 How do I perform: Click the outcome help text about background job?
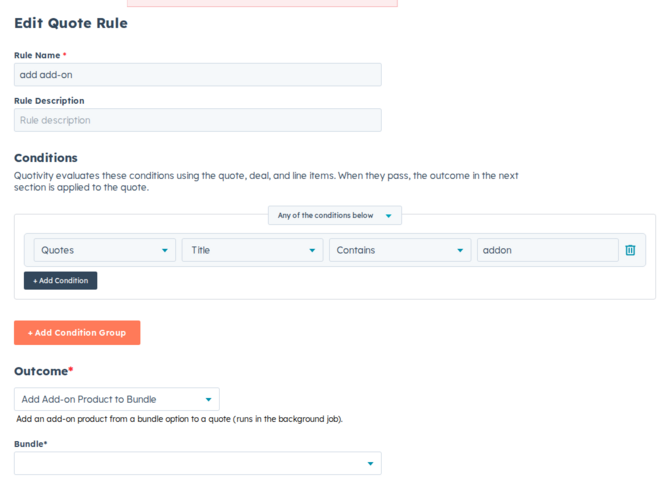(179, 419)
